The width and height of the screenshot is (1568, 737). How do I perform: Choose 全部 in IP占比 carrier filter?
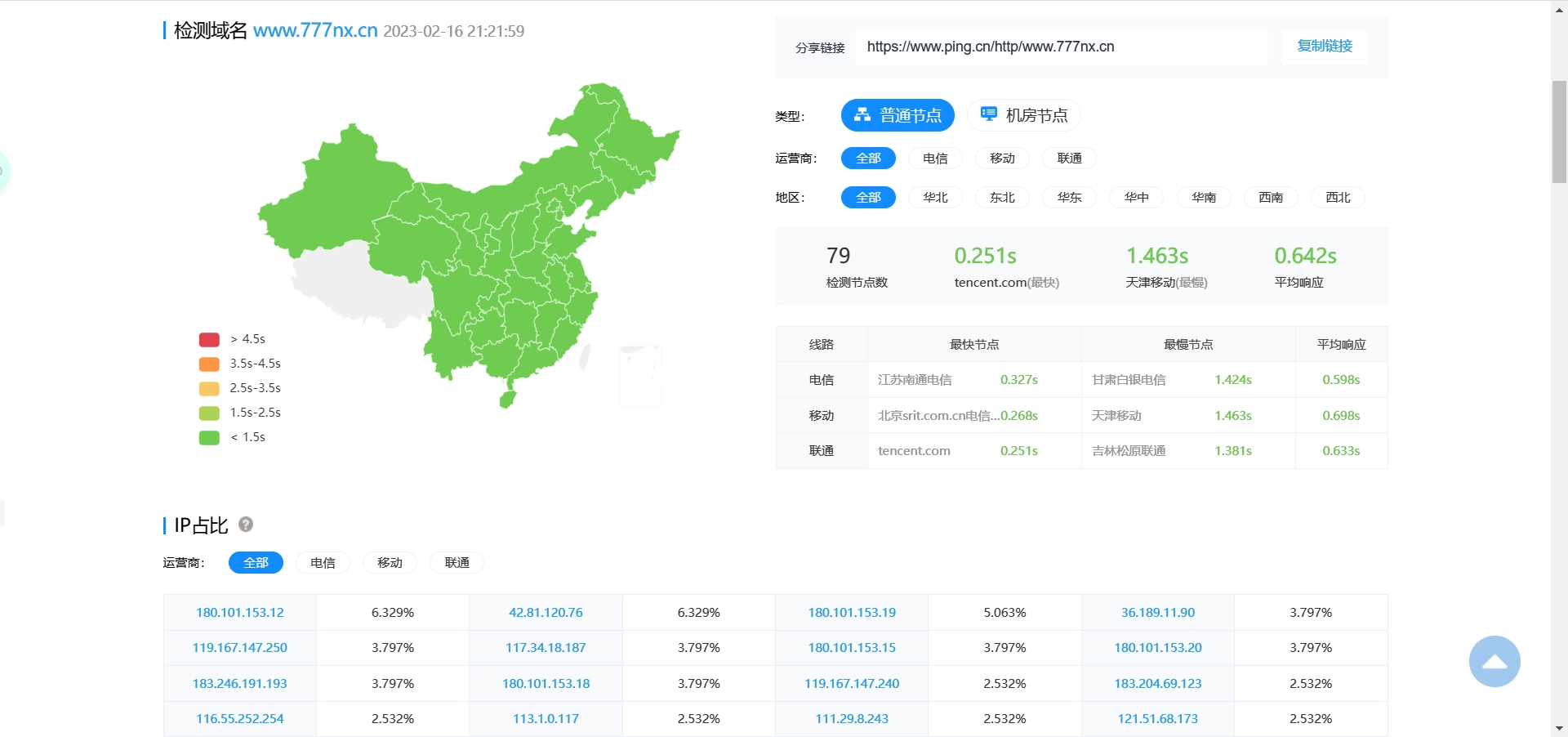pos(256,563)
